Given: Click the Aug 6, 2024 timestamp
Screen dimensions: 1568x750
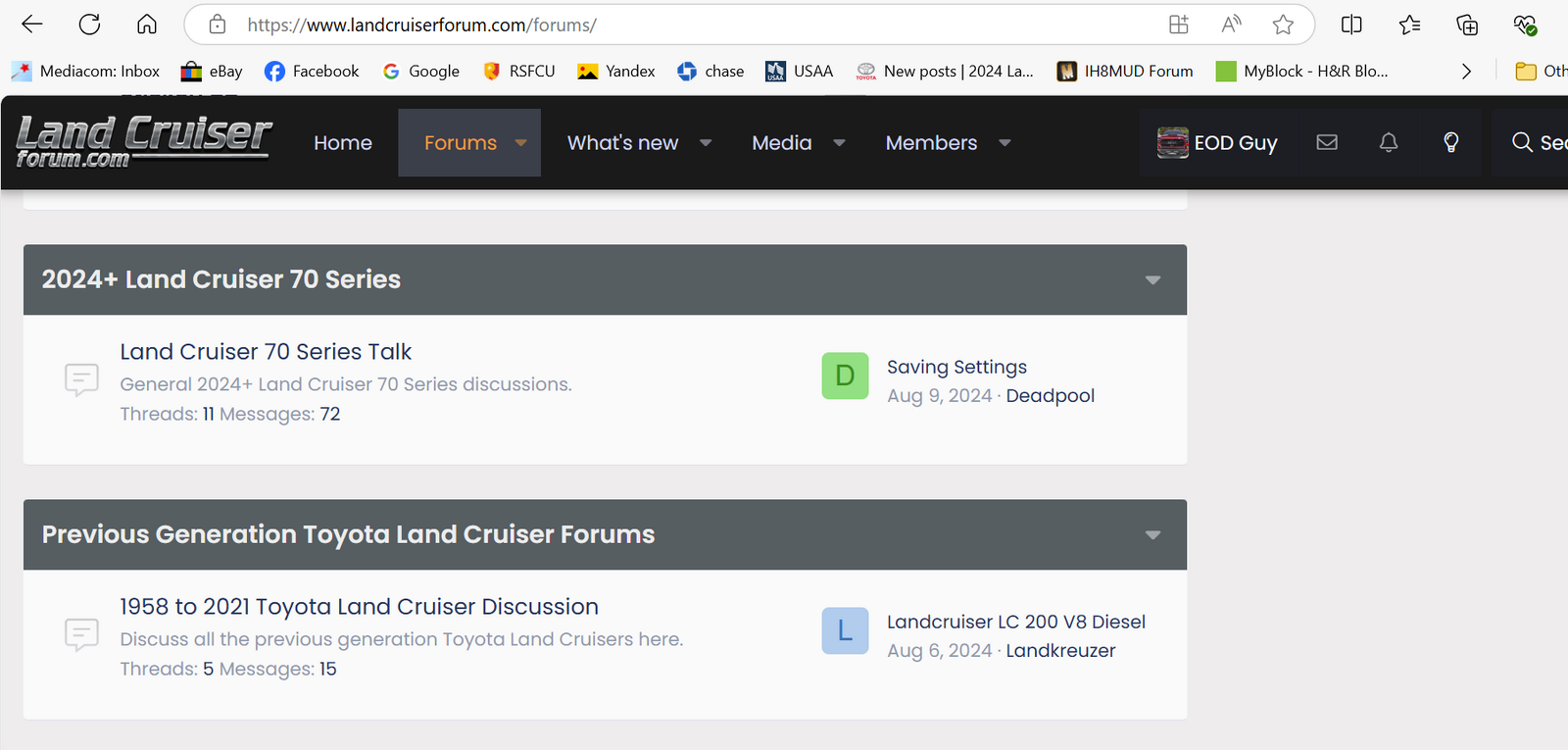Looking at the screenshot, I should [x=940, y=650].
